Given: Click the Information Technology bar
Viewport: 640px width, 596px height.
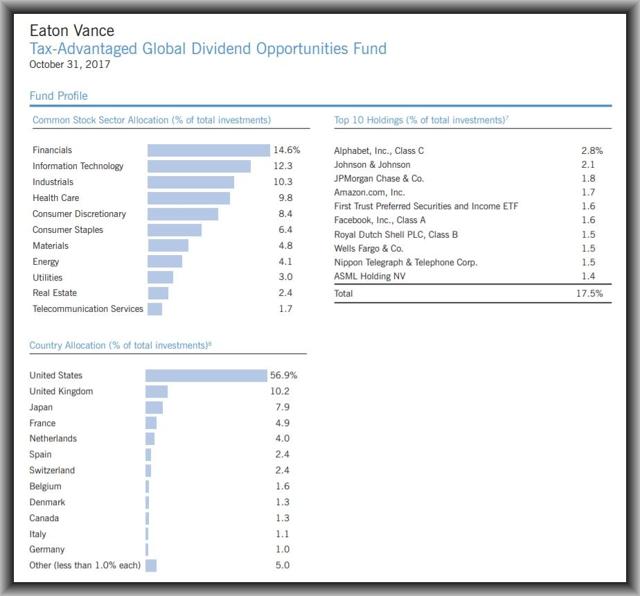Looking at the screenshot, I should click(199, 166).
